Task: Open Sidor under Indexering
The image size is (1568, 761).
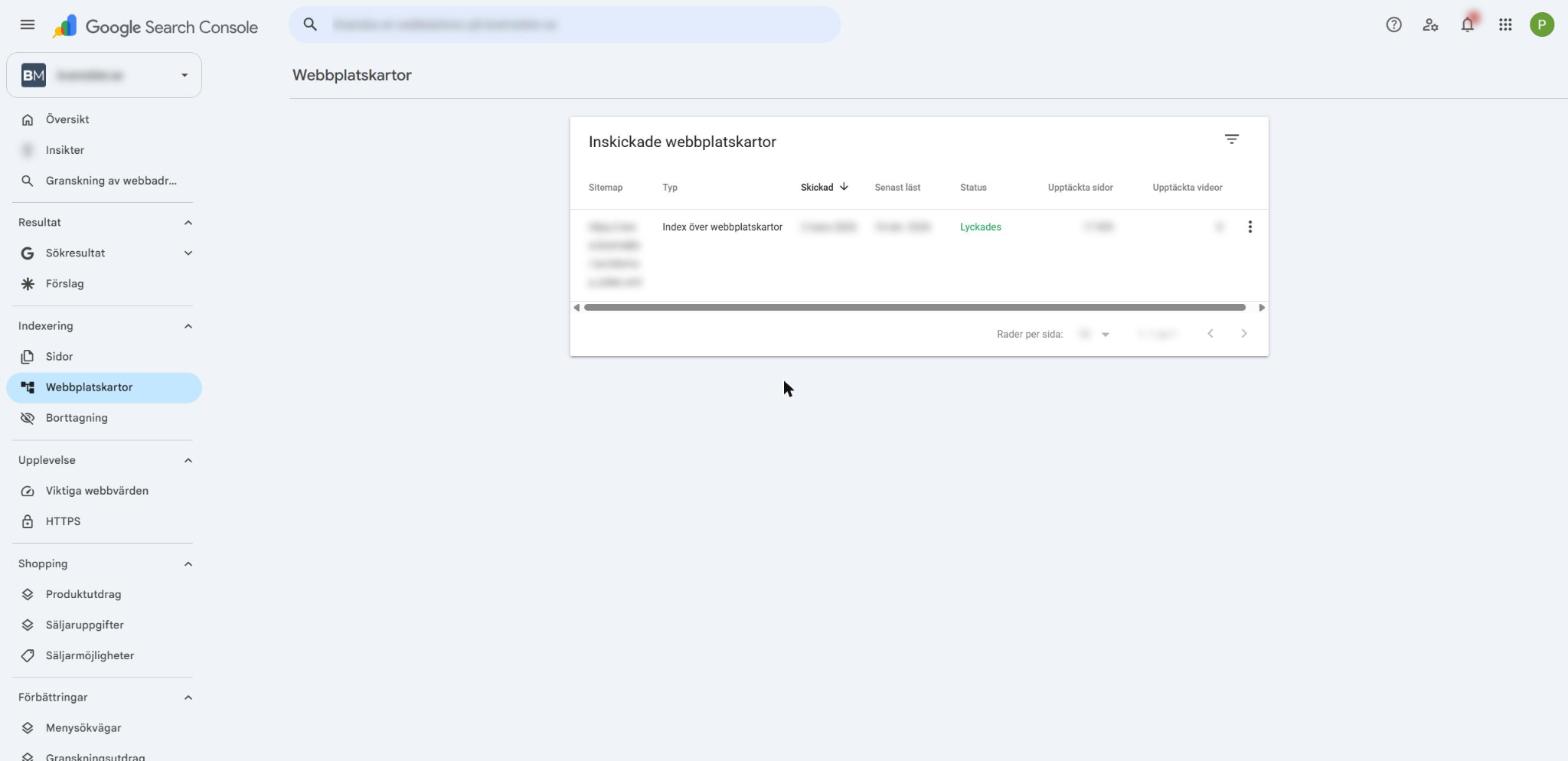Action: click(104, 356)
